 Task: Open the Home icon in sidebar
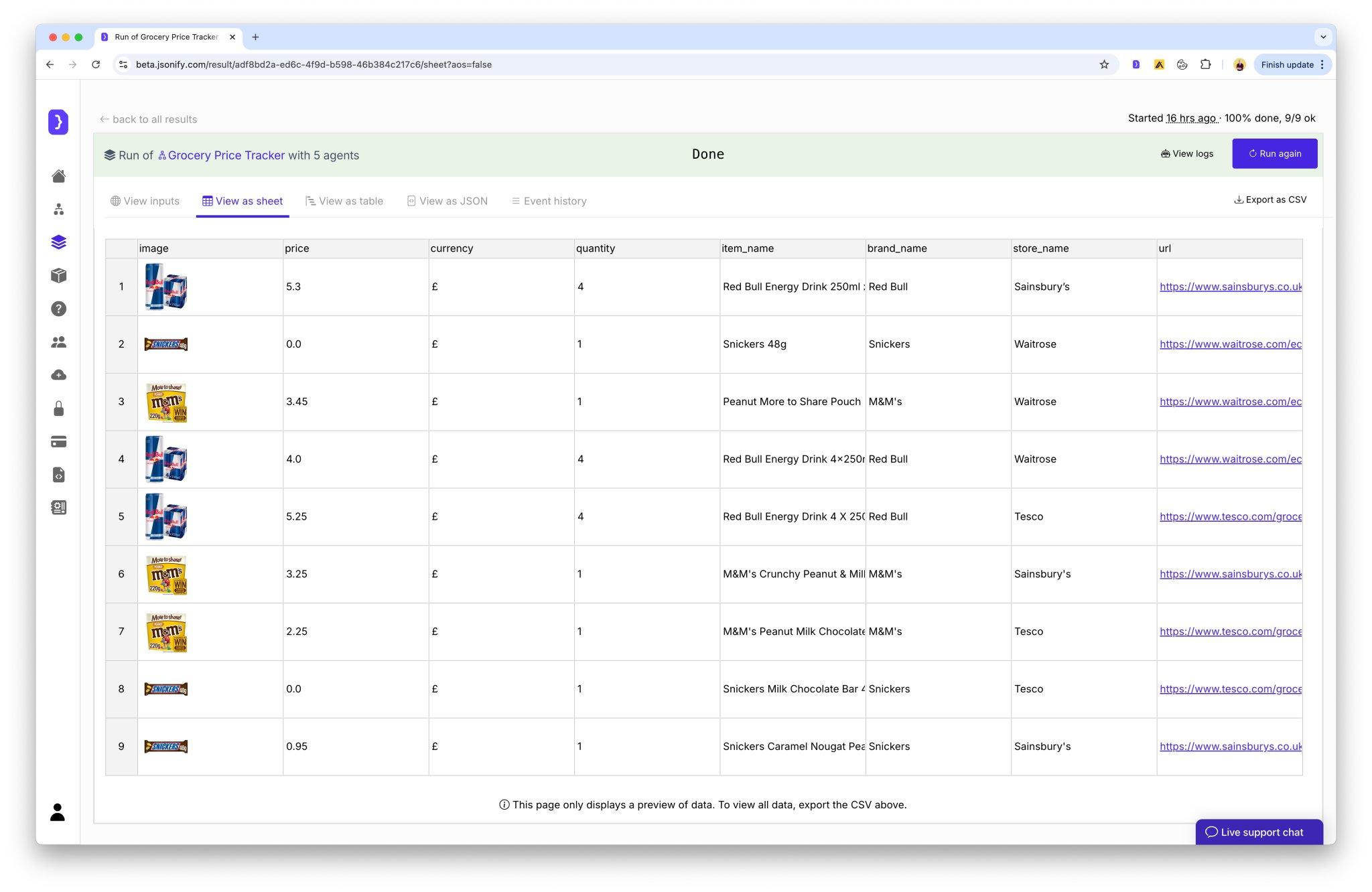tap(58, 176)
